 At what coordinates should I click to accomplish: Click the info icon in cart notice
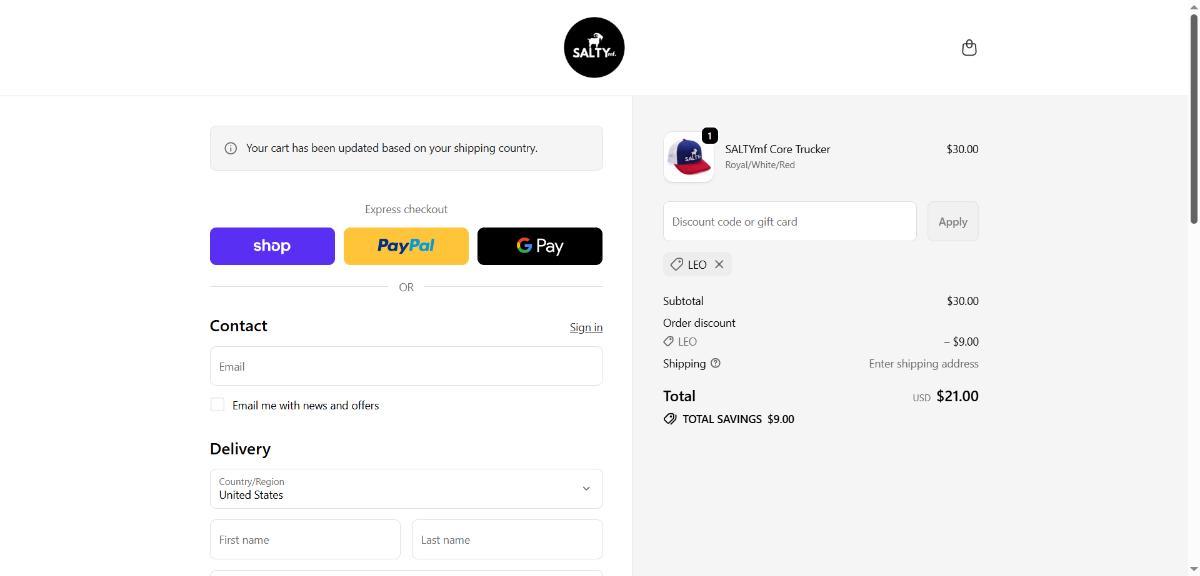click(231, 148)
